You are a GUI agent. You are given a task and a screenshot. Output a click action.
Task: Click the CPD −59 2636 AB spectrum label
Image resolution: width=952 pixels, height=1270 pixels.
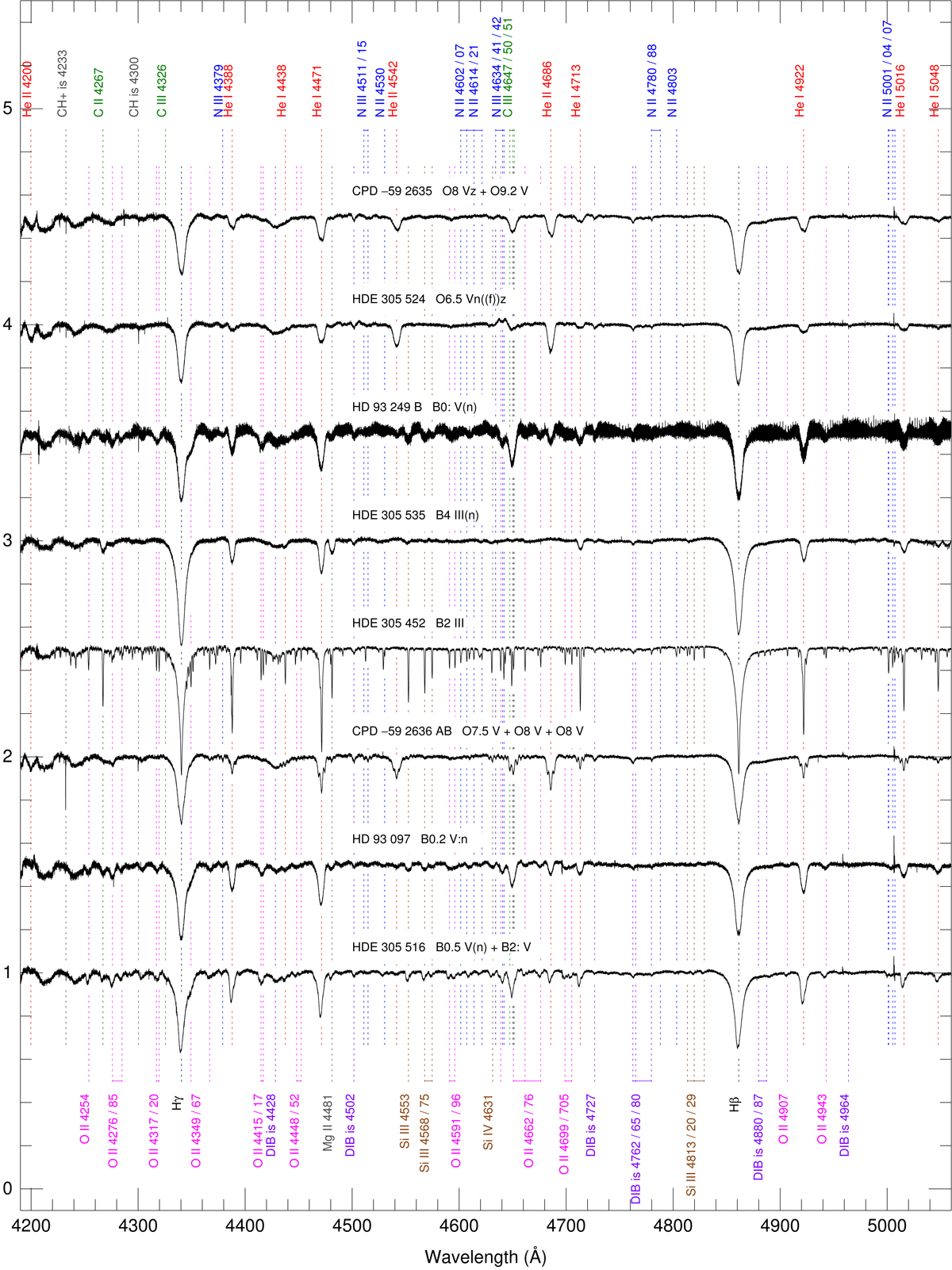point(467,731)
